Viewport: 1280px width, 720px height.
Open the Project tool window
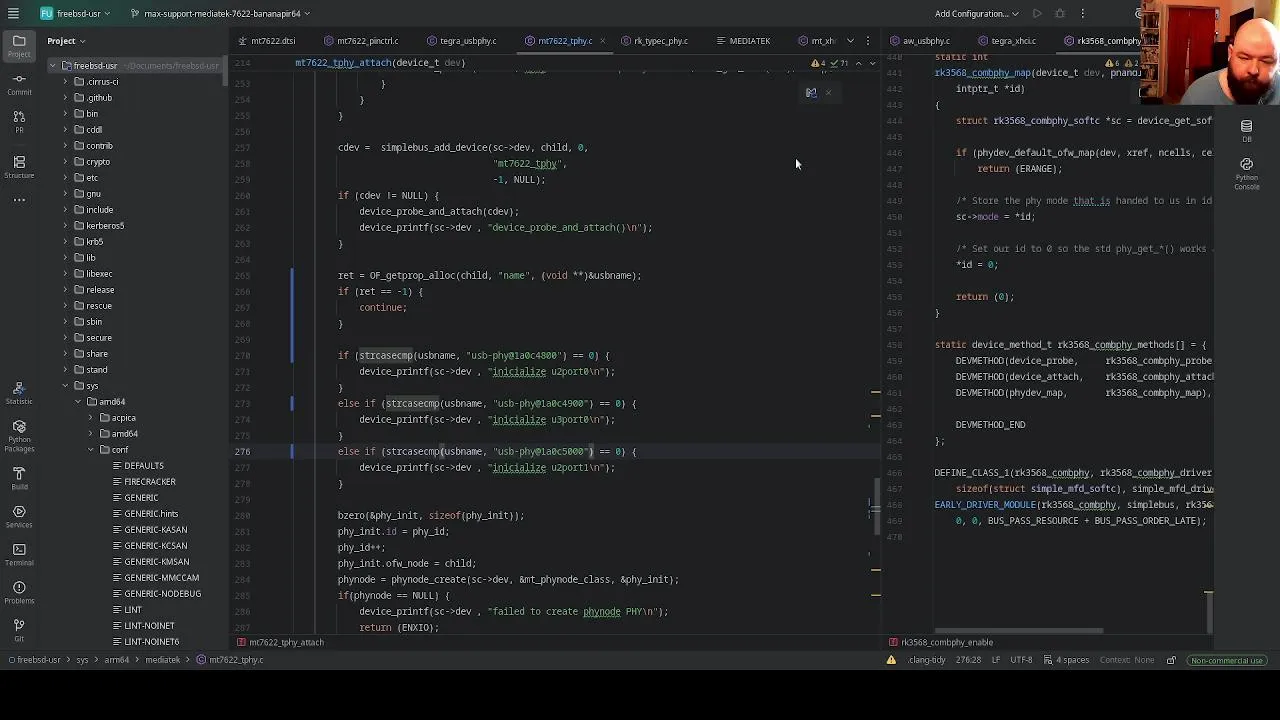pos(19,45)
